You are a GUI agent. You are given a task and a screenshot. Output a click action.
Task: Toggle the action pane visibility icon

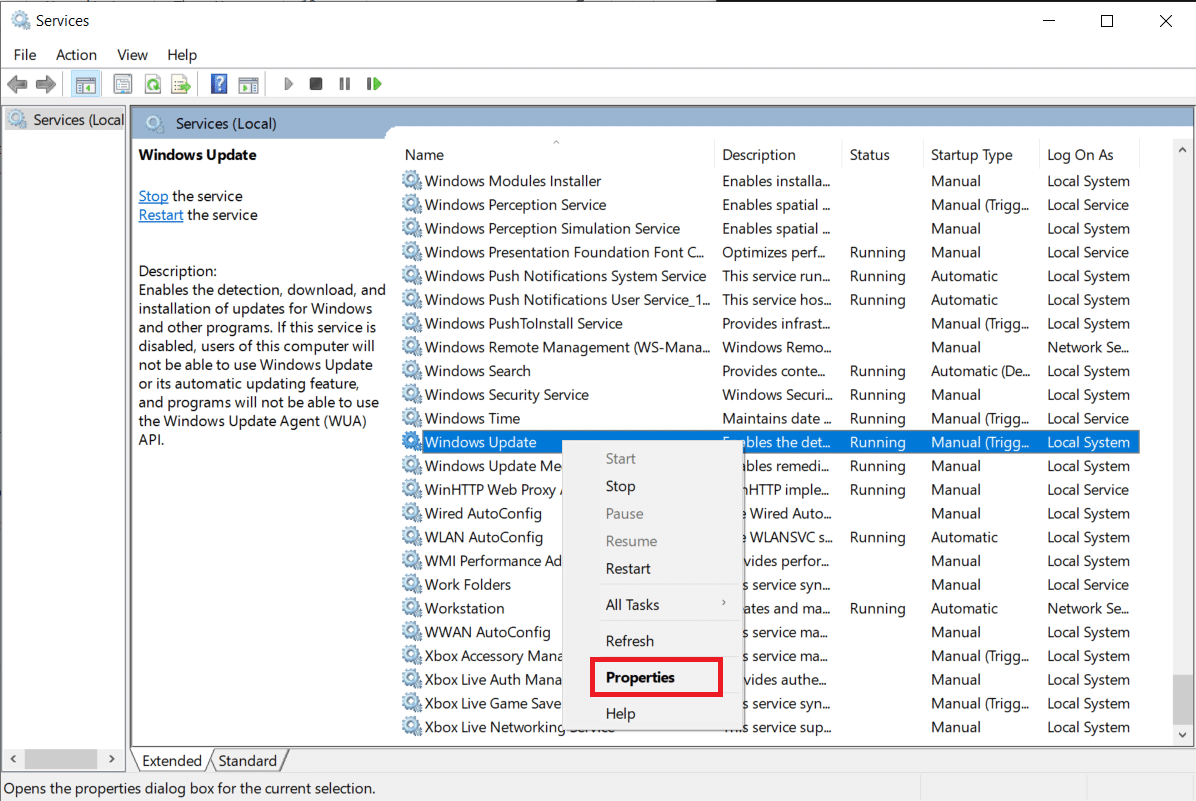(x=248, y=83)
